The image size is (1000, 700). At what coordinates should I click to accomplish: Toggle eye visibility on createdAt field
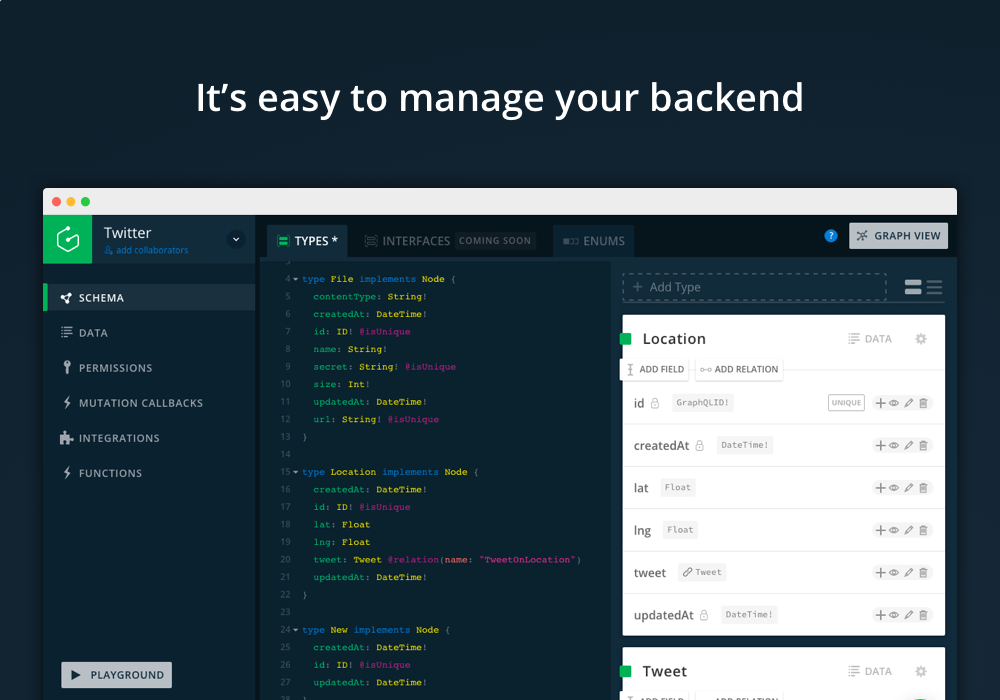coord(894,446)
